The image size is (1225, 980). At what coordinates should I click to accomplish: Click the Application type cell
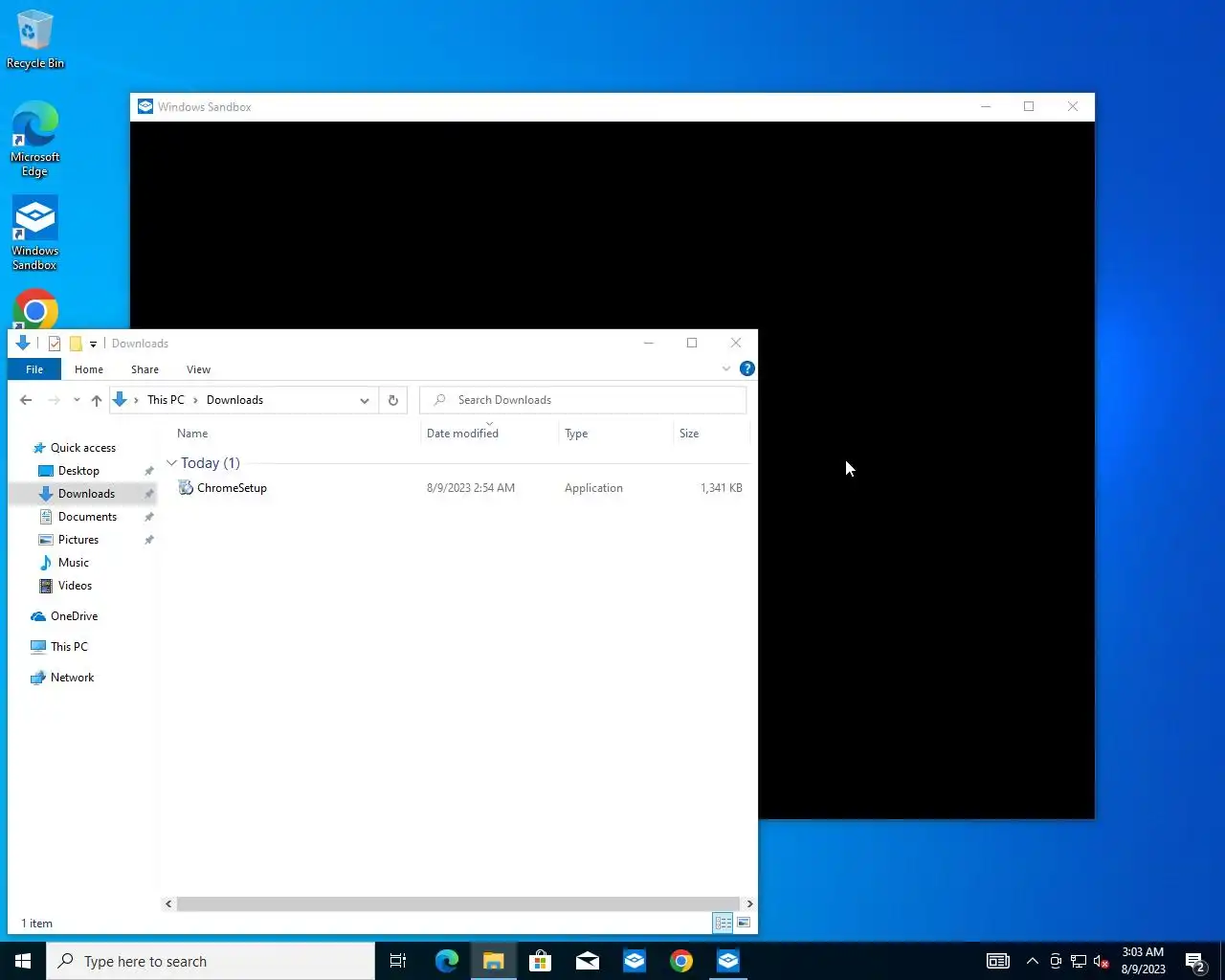point(593,488)
